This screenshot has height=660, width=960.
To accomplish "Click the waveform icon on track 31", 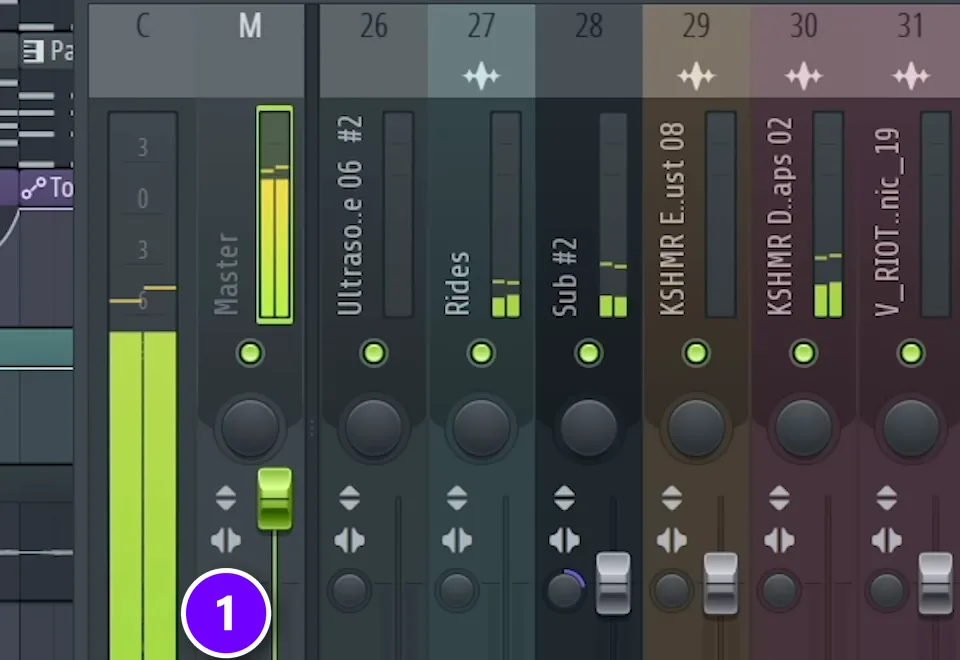I will 911,76.
